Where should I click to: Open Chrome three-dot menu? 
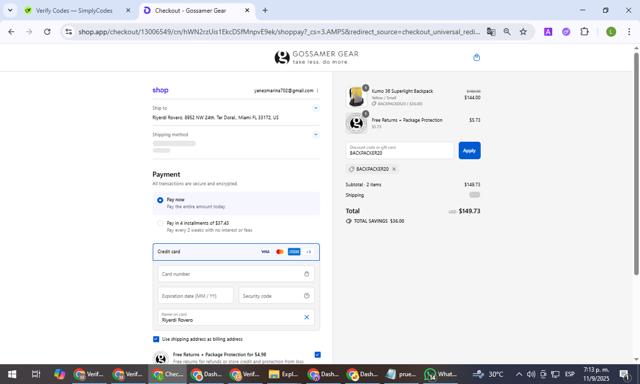(629, 31)
